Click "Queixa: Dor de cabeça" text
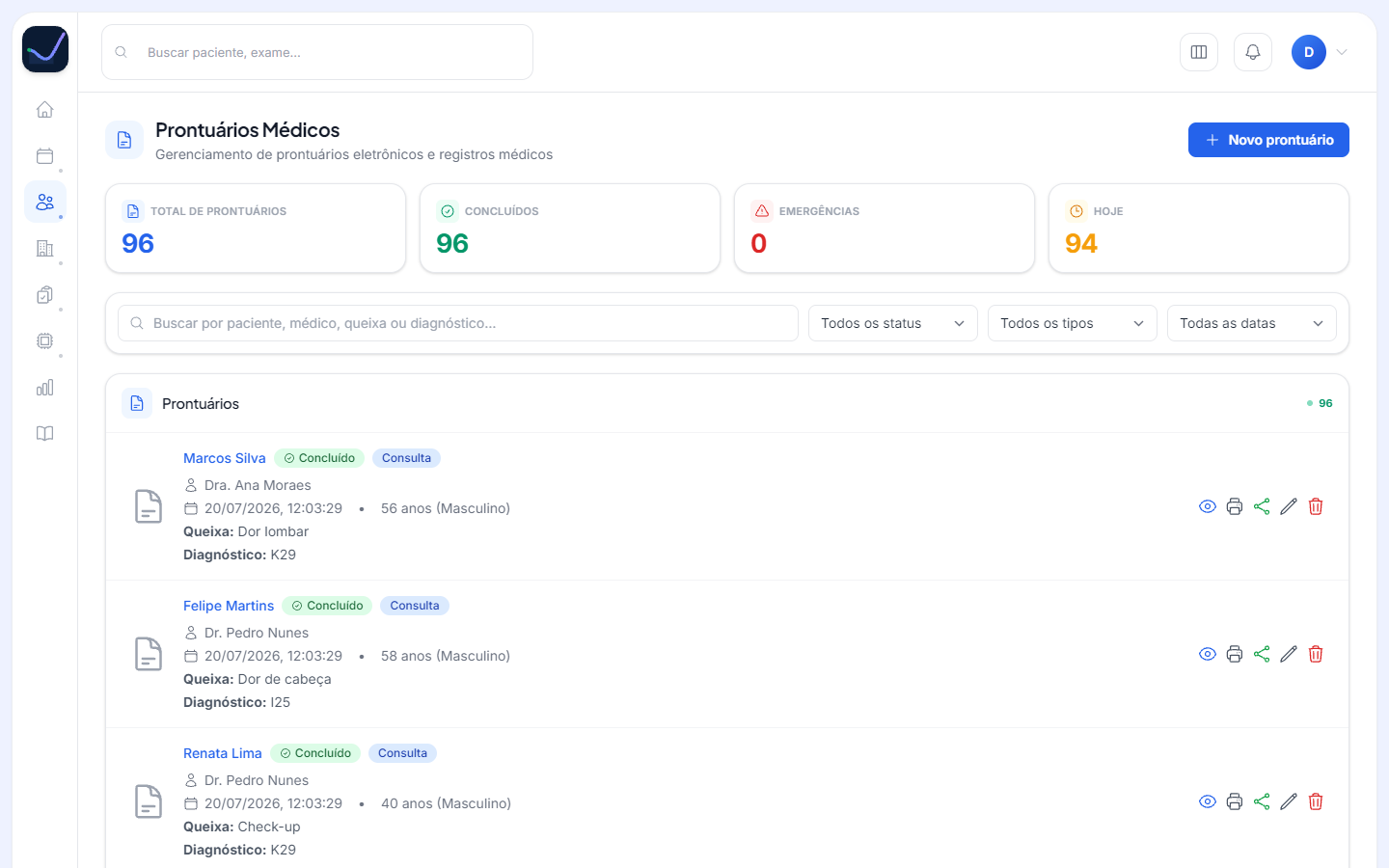 pos(258,679)
